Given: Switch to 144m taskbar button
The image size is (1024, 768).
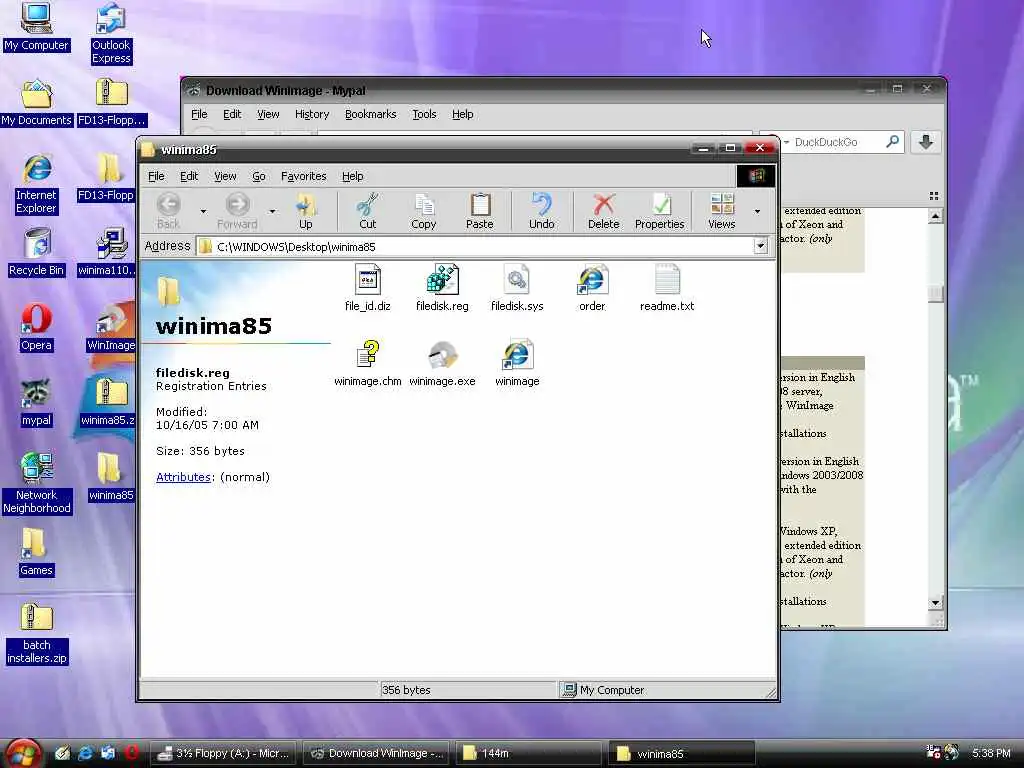Looking at the screenshot, I should [x=528, y=753].
